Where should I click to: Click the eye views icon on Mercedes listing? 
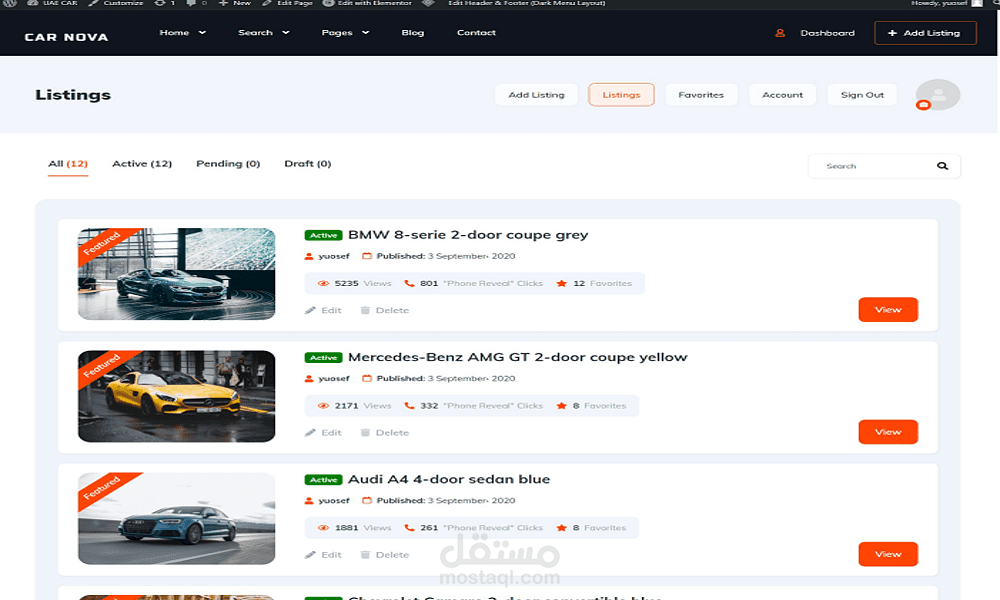pyautogui.click(x=323, y=406)
